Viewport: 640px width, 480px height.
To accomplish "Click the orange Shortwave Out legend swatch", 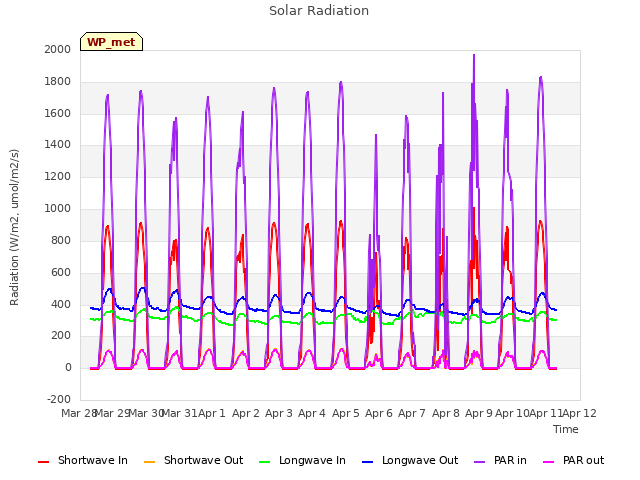I will pyautogui.click(x=149, y=462).
